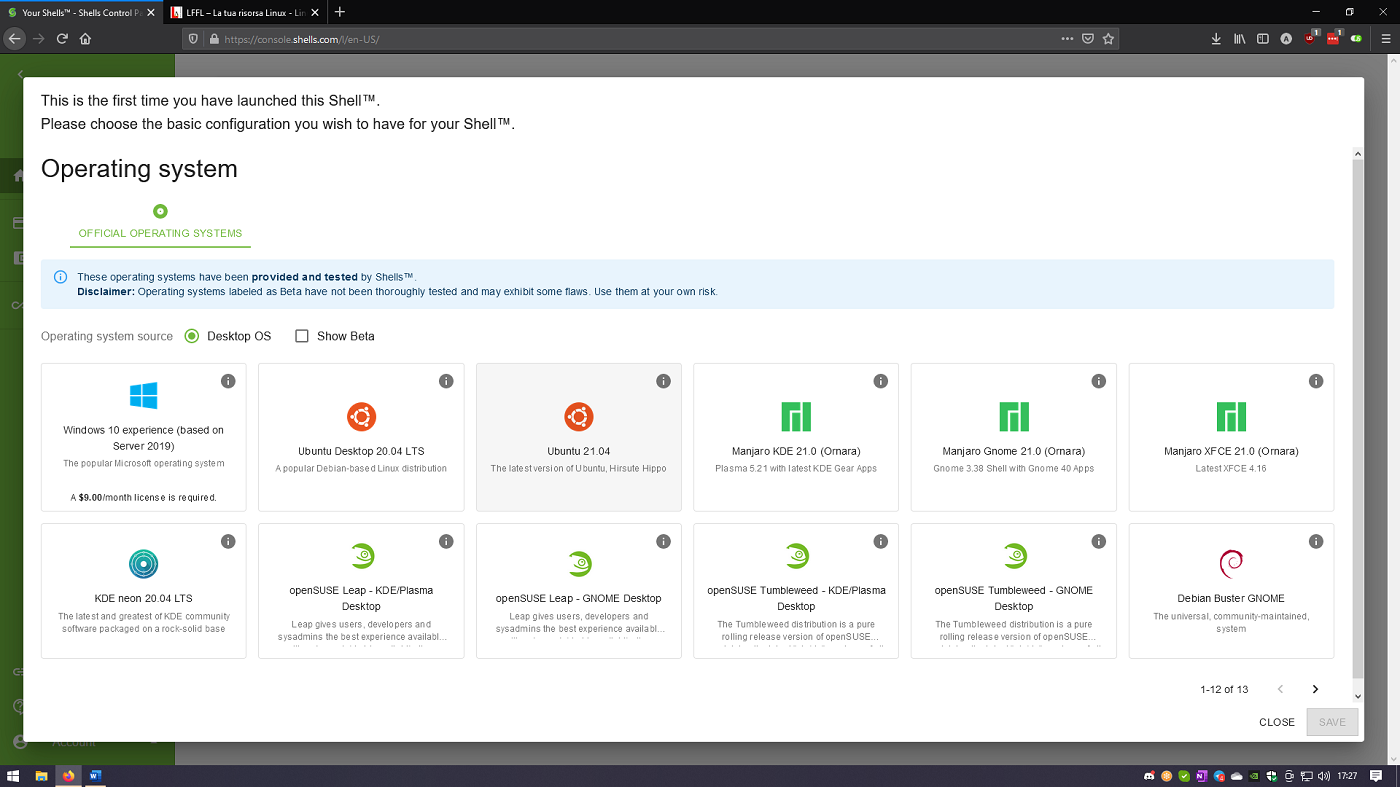This screenshot has width=1400, height=787.
Task: Select openSUSE Tumbleweed GNOME Desktop logo
Action: 1013,557
